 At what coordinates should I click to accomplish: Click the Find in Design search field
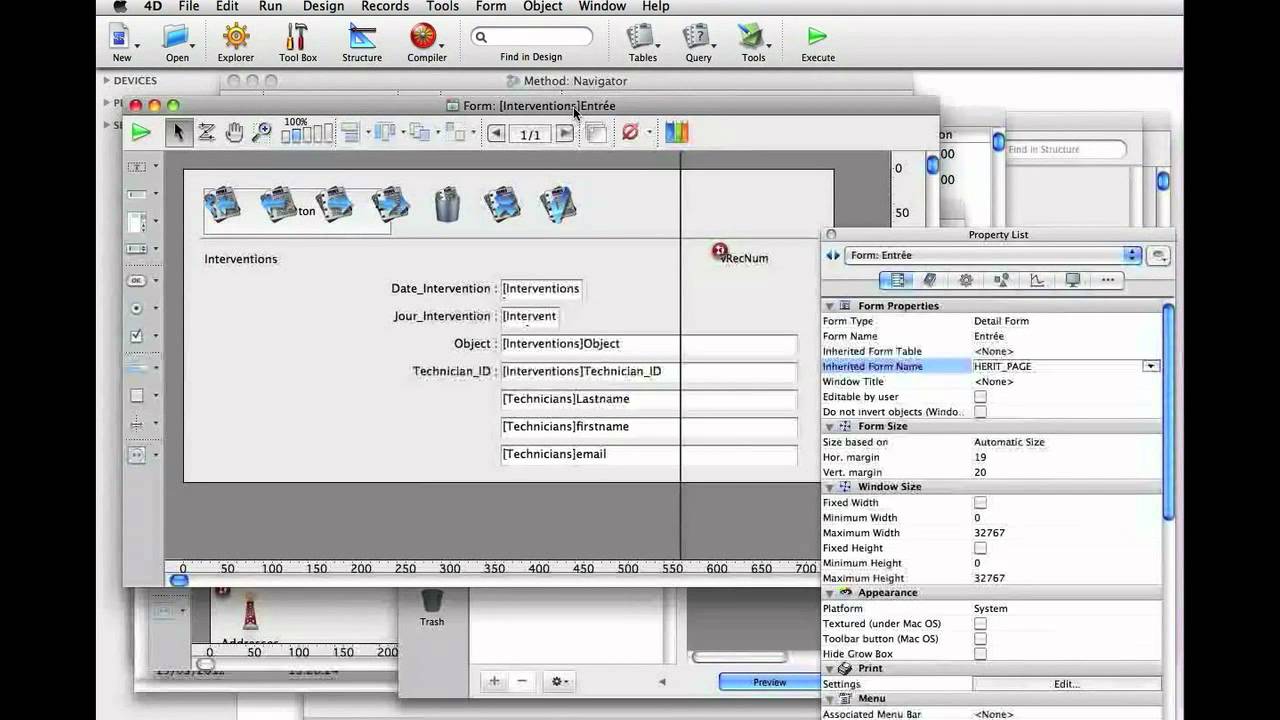pos(532,37)
